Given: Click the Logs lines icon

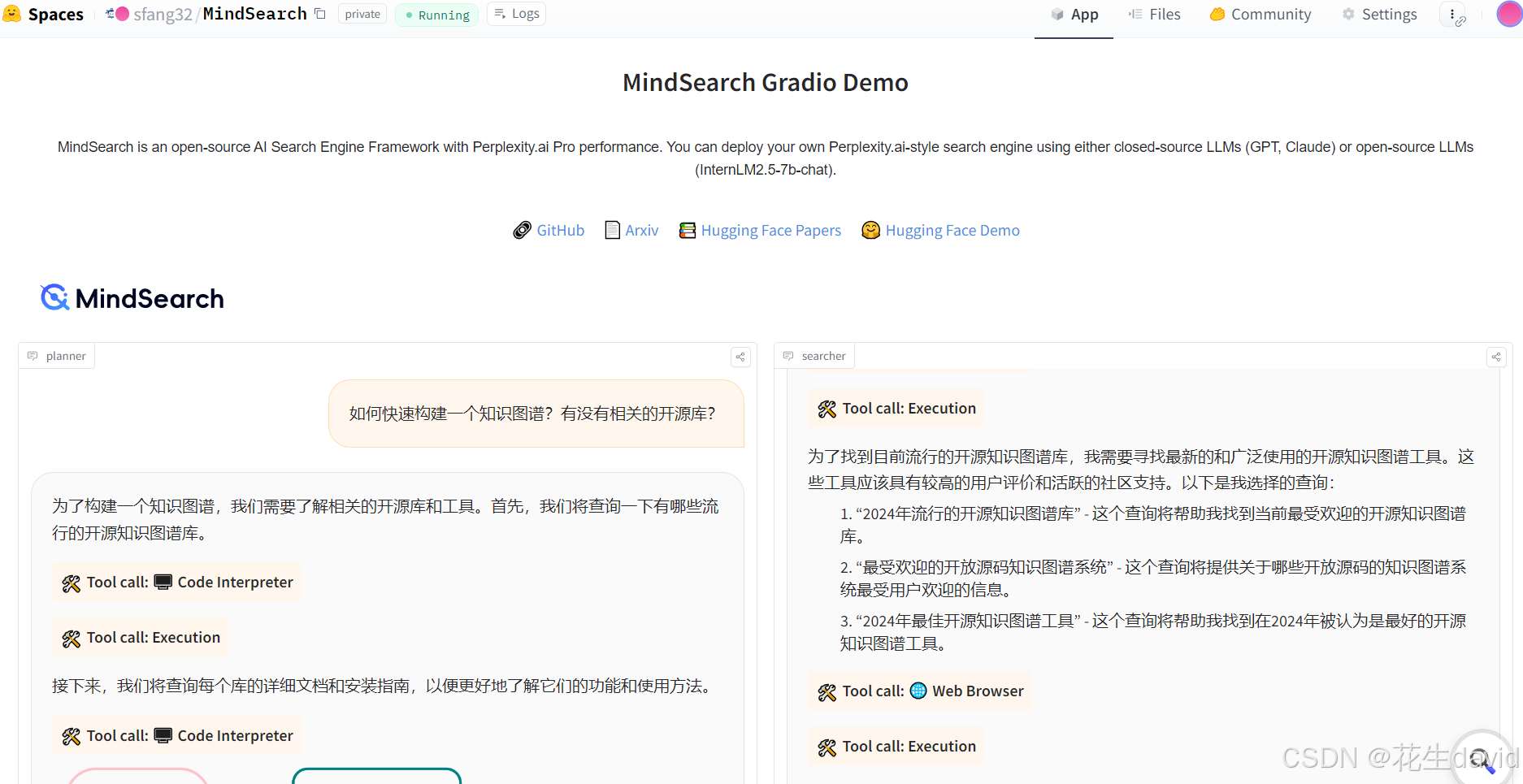Looking at the screenshot, I should [x=500, y=14].
